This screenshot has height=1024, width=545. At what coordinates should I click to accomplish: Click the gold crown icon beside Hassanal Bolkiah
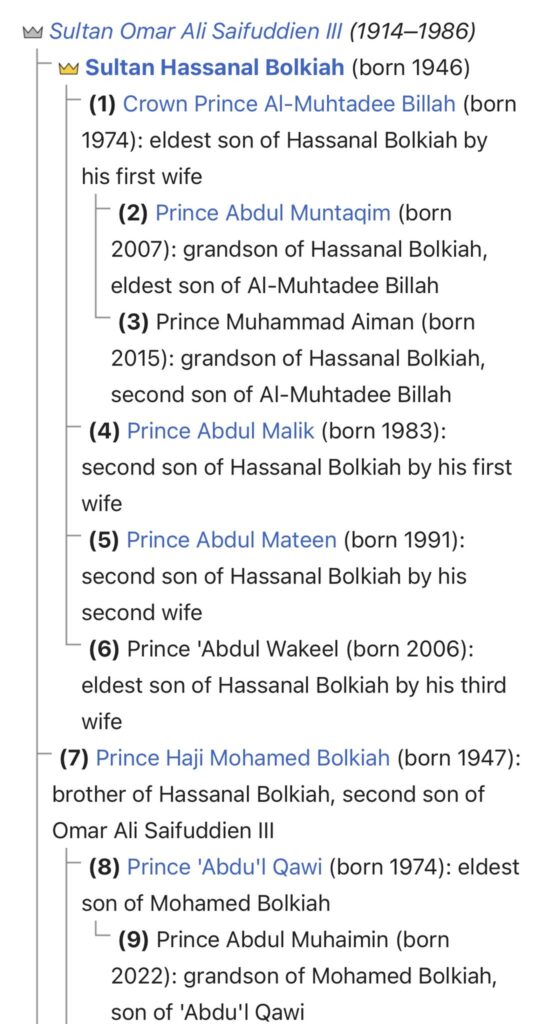69,68
